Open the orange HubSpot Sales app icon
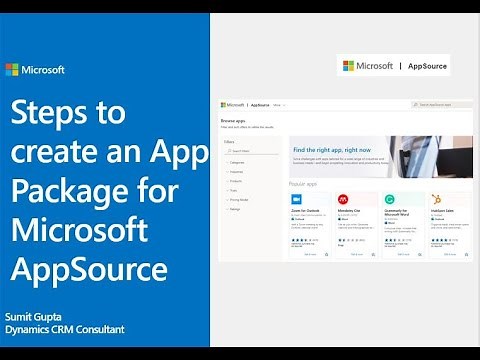 click(x=436, y=199)
